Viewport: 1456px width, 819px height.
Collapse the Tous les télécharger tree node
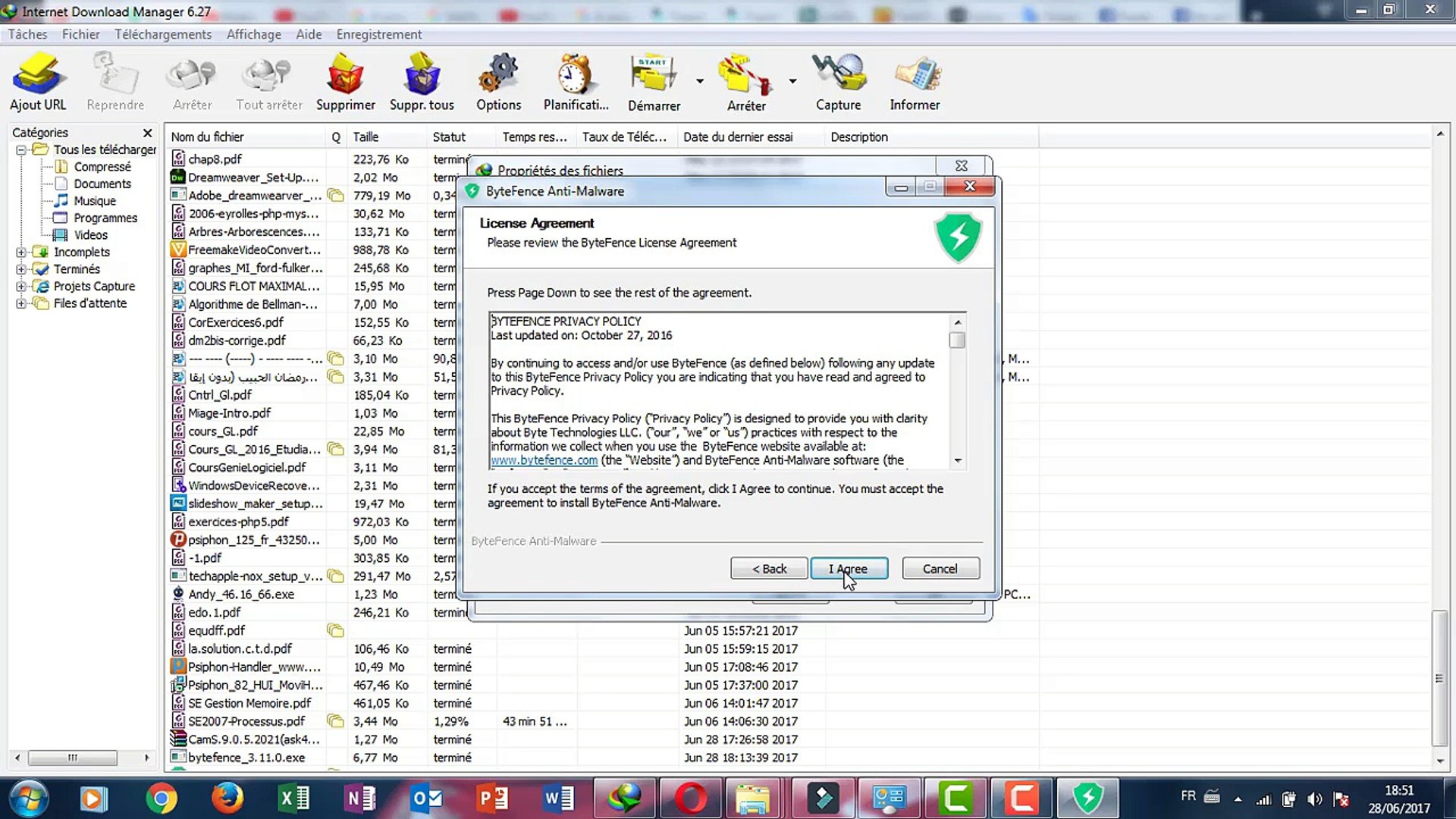tap(21, 150)
